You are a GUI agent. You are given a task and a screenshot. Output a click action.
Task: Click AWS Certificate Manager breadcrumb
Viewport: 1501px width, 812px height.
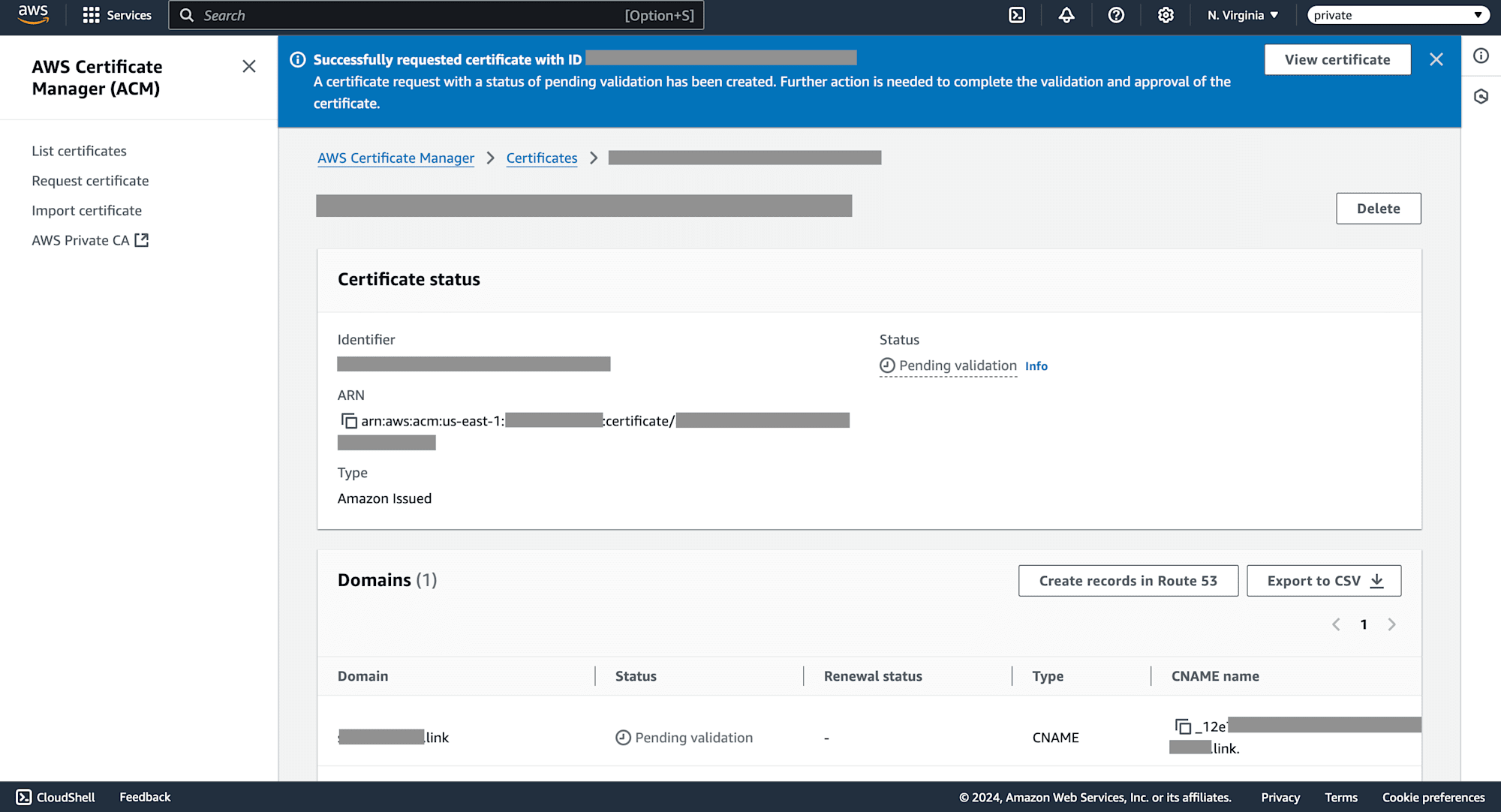[396, 158]
